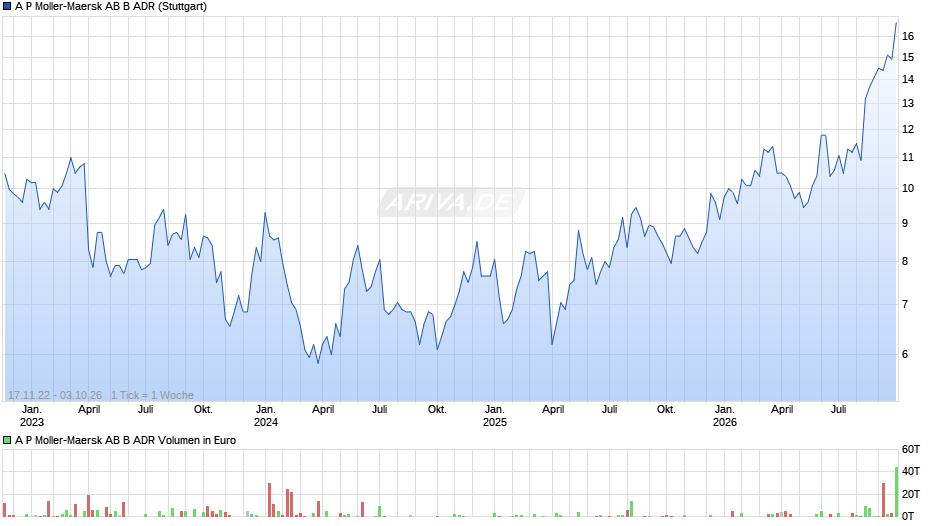
Task: Click the 'Jan. 2024' x-axis label
Action: coord(266,416)
